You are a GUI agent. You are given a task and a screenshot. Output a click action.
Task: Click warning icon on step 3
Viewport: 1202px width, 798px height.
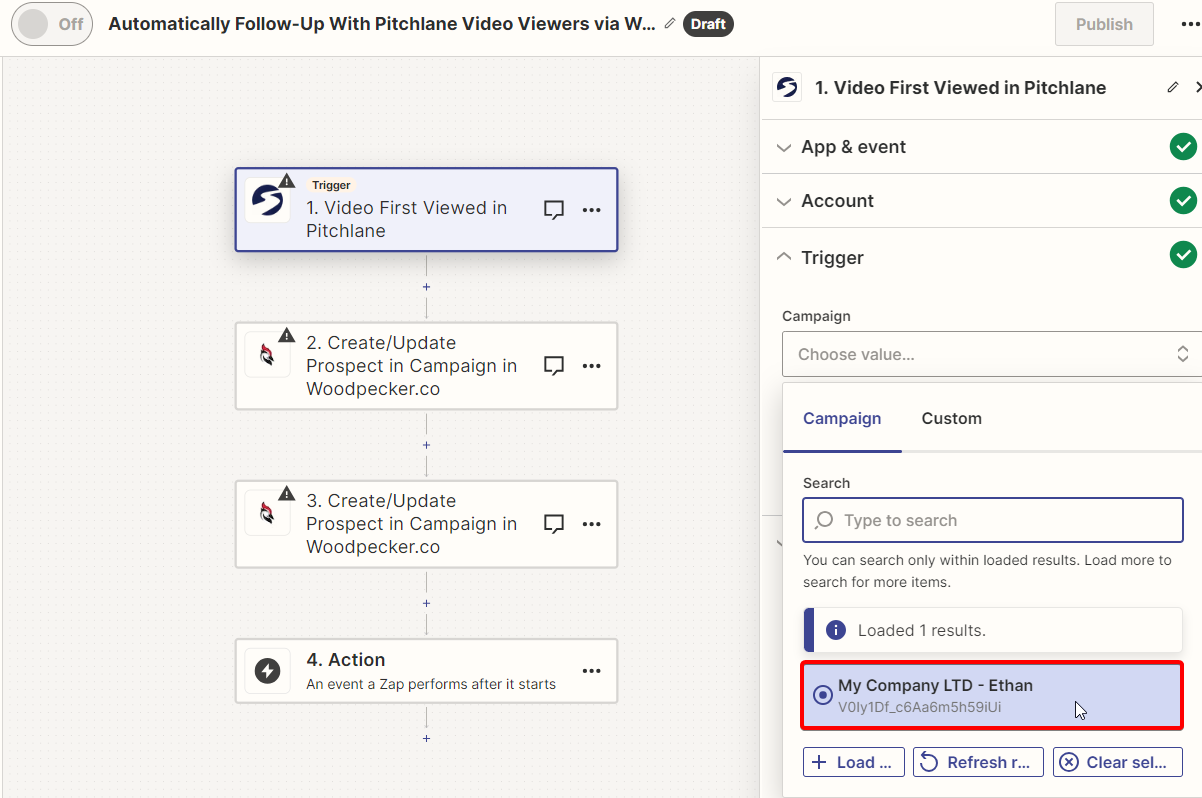coord(287,493)
